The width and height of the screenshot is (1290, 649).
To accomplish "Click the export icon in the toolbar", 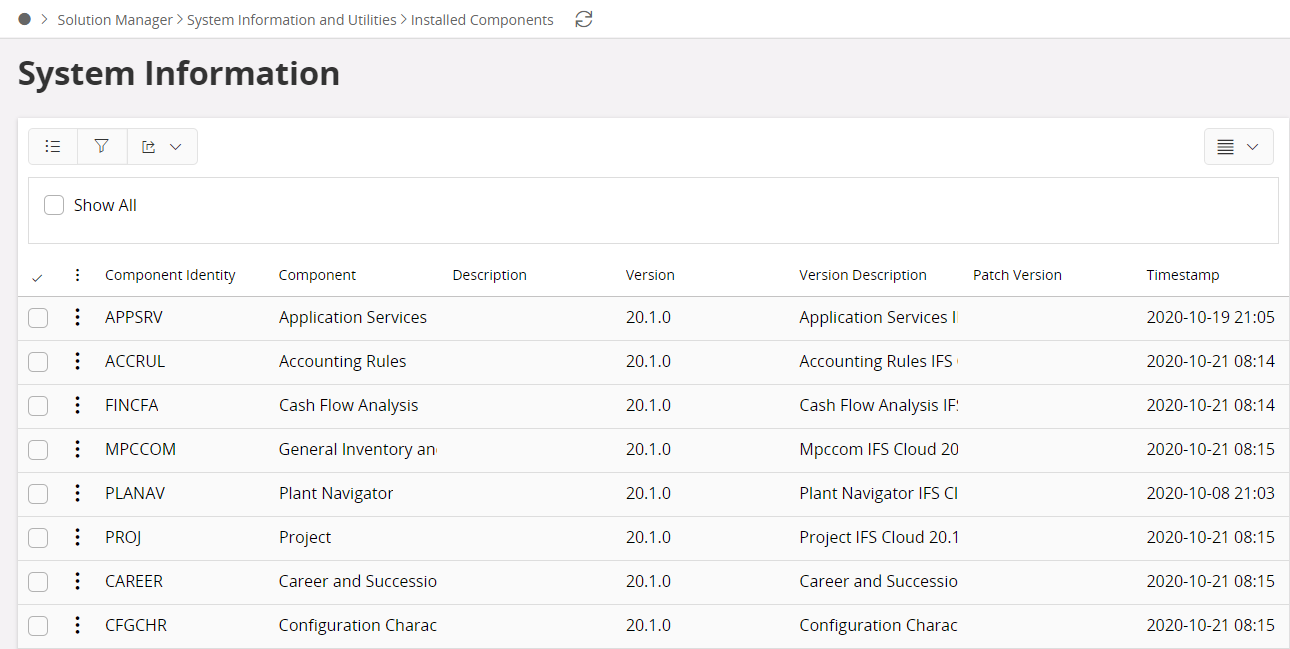I will tap(149, 147).
